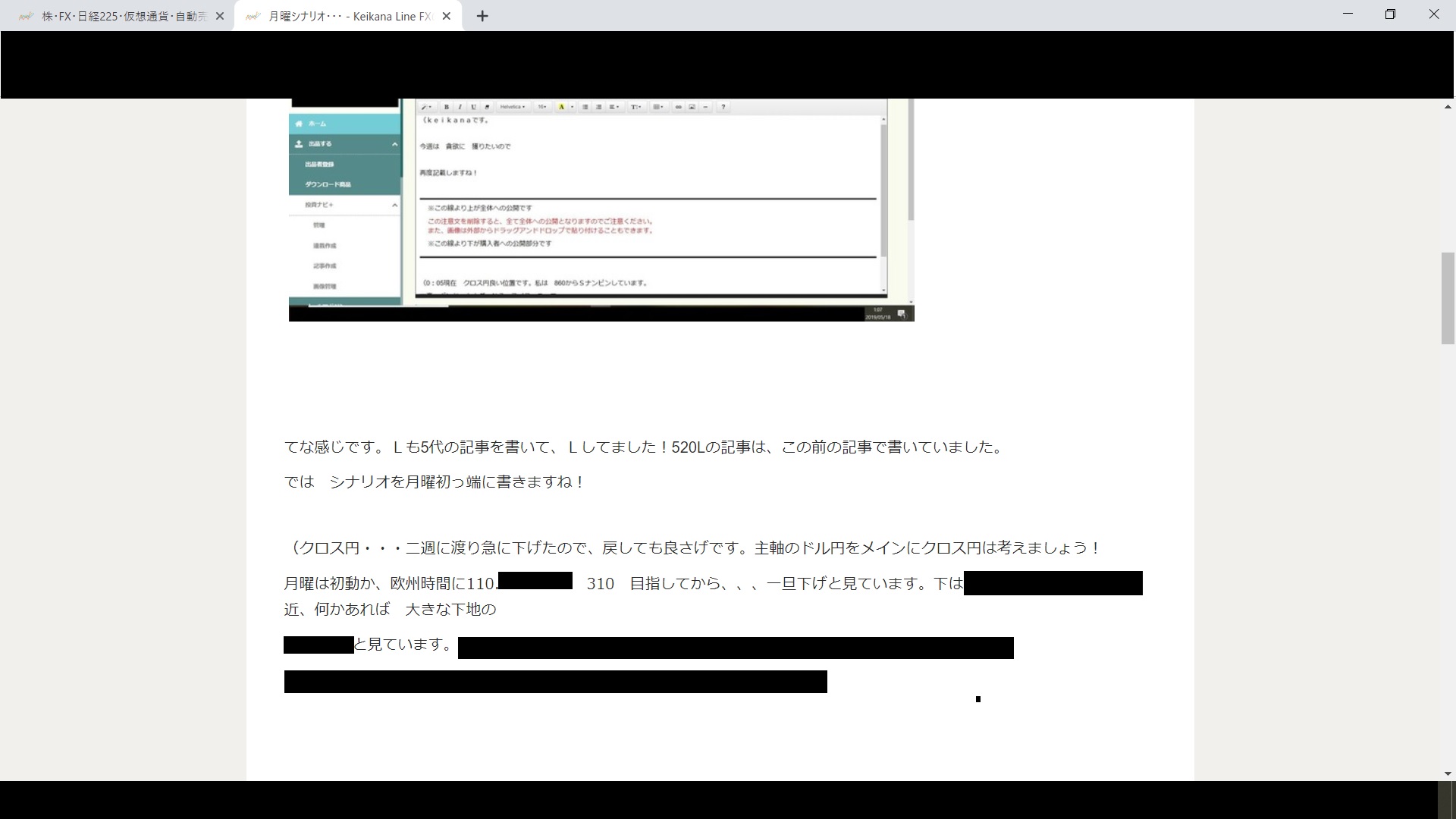
Task: Click the Italic icon in editor toolbar
Action: [x=460, y=107]
